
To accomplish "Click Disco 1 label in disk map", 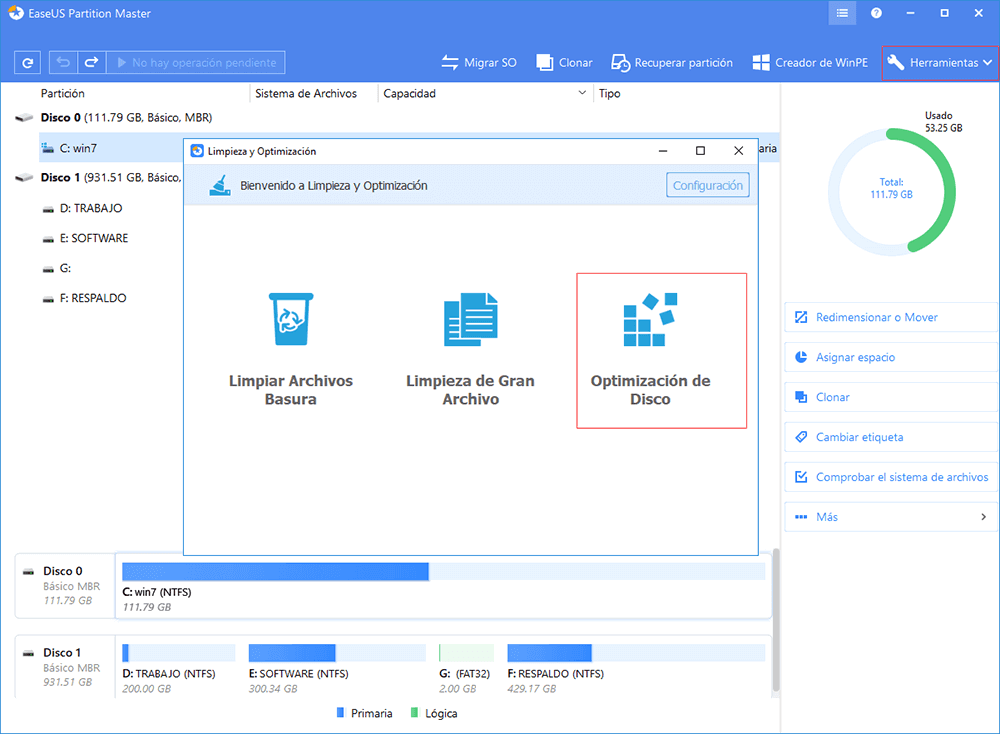I will (x=62, y=652).
